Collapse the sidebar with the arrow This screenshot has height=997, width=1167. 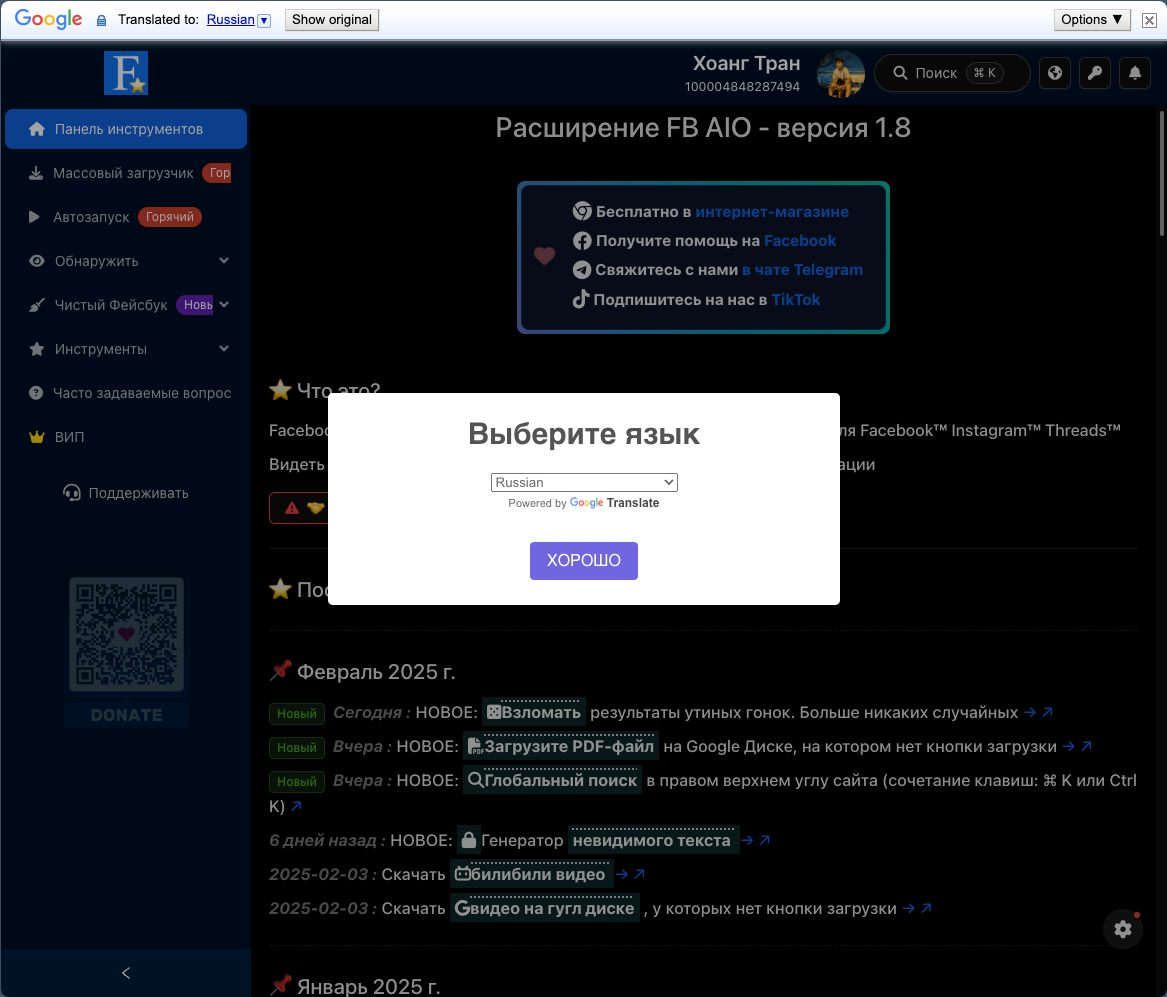126,972
